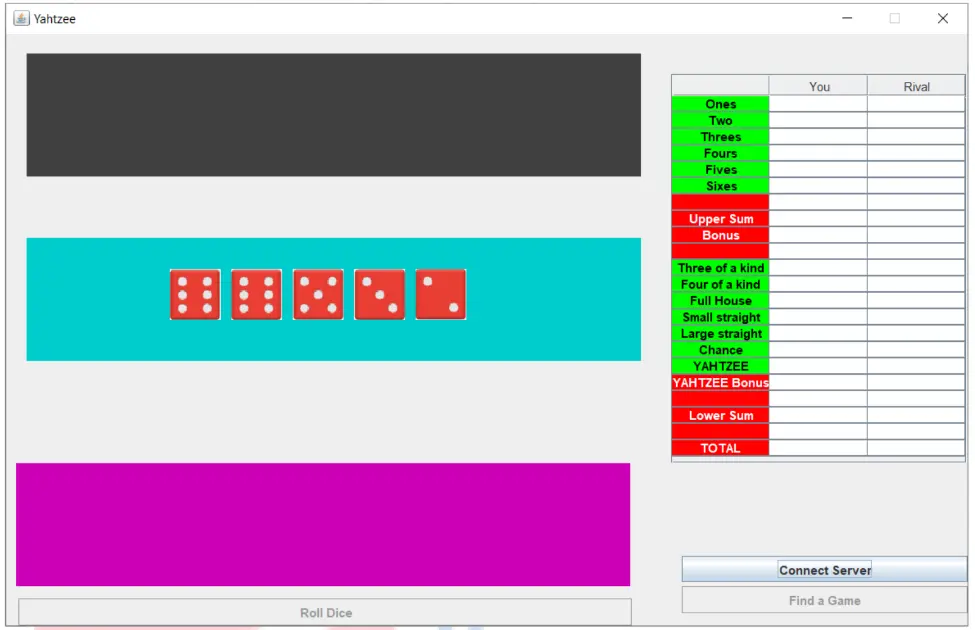Screen dimensions: 975x630
Task: Select the die showing five
Action: click(318, 294)
